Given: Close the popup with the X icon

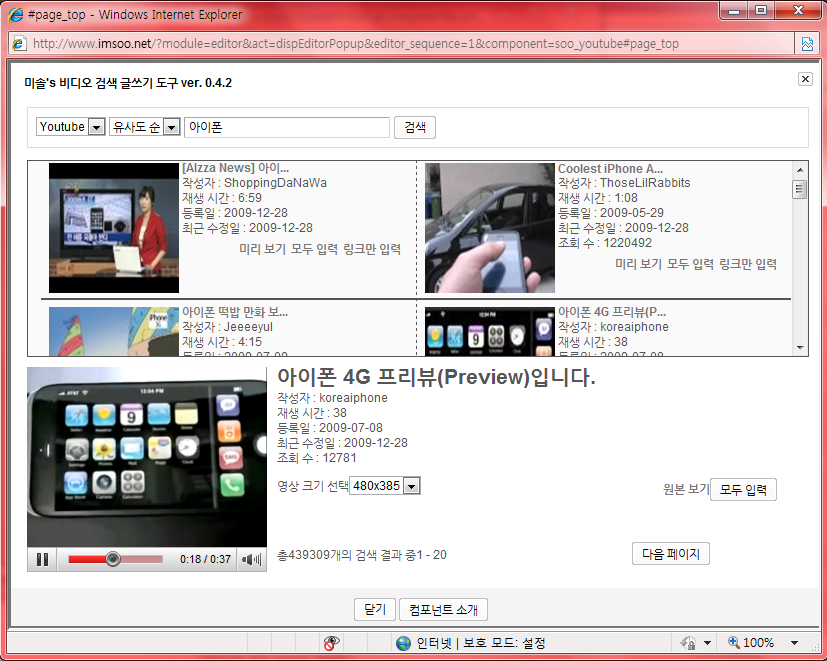Looking at the screenshot, I should coord(805,79).
